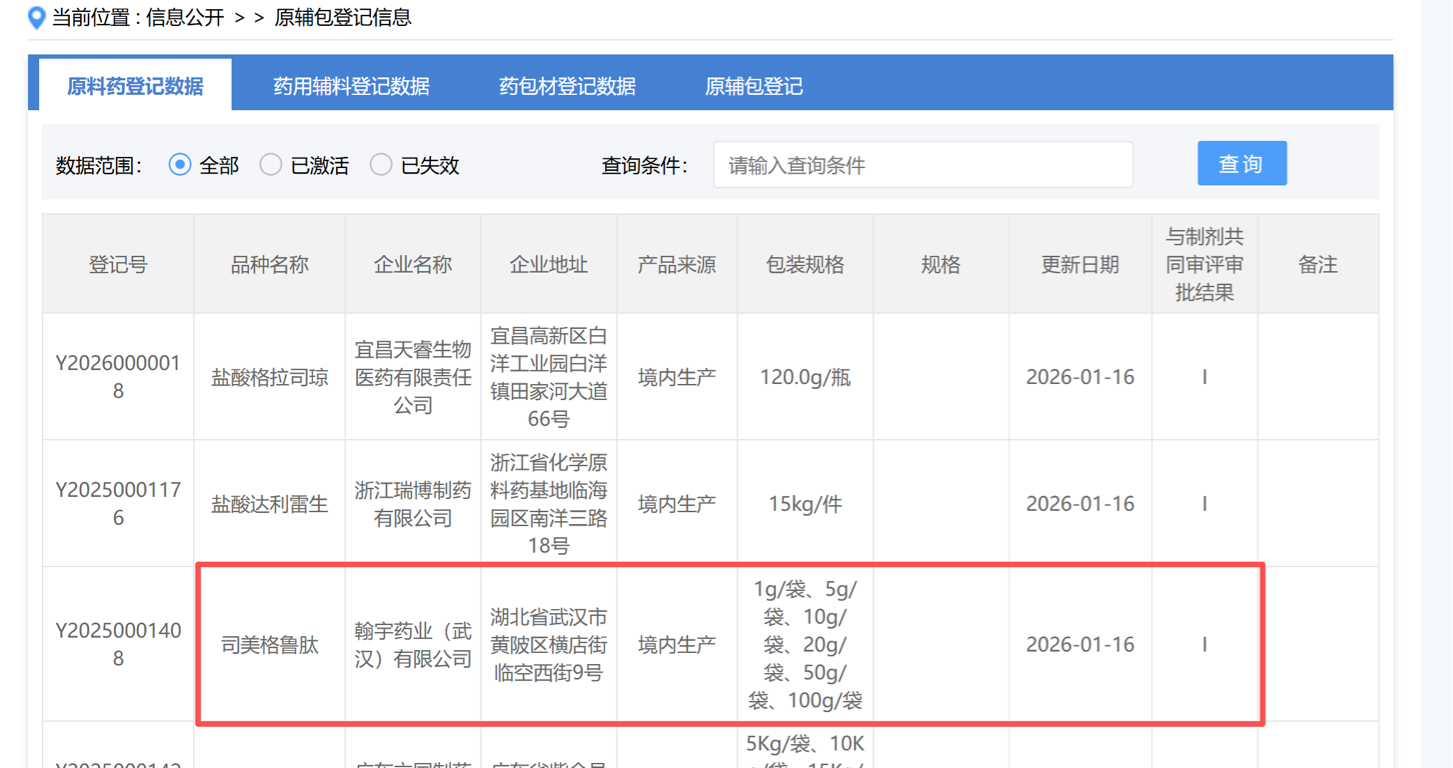Click registration number Y20250001176

click(x=118, y=504)
